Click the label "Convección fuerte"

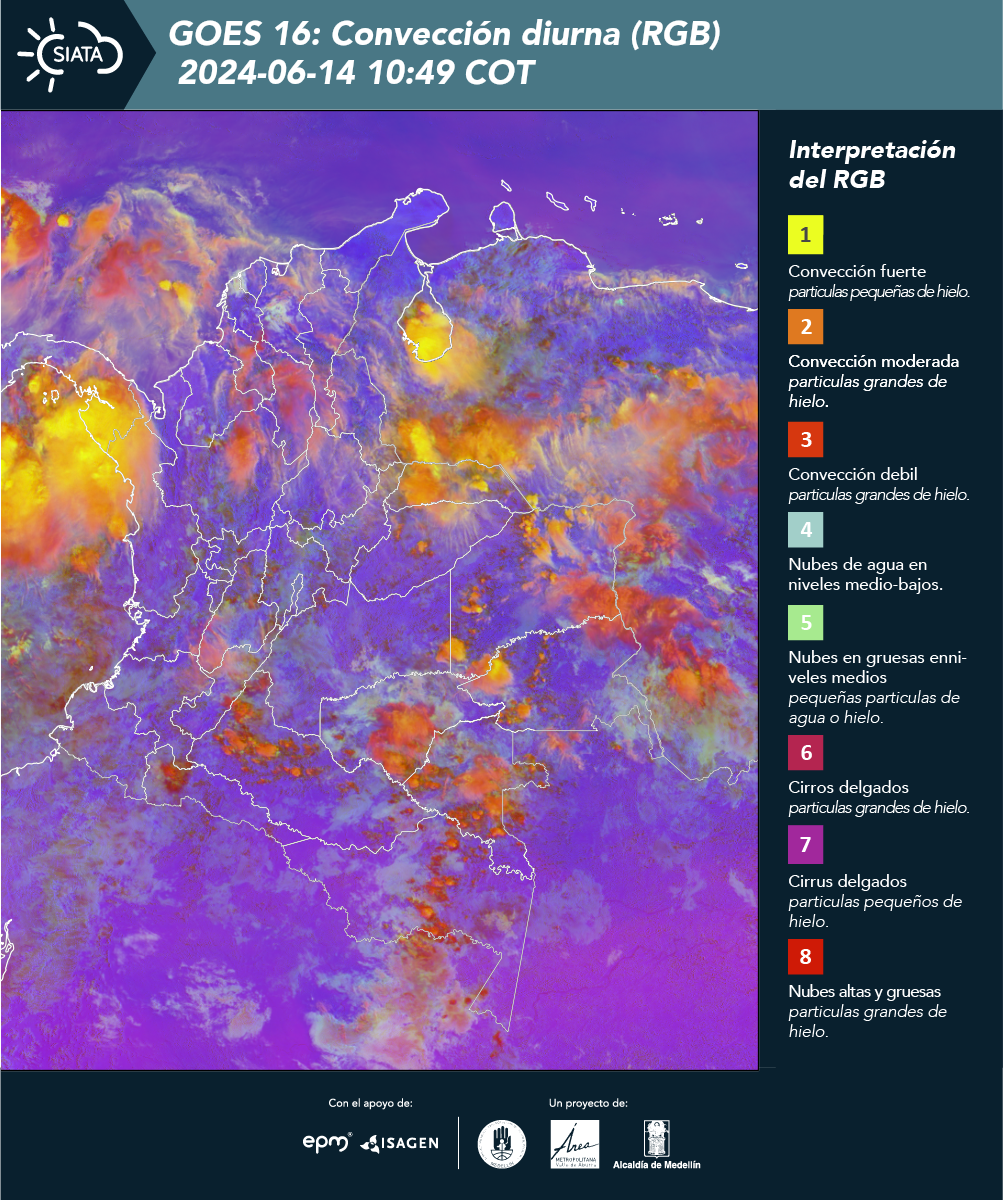pyautogui.click(x=857, y=271)
